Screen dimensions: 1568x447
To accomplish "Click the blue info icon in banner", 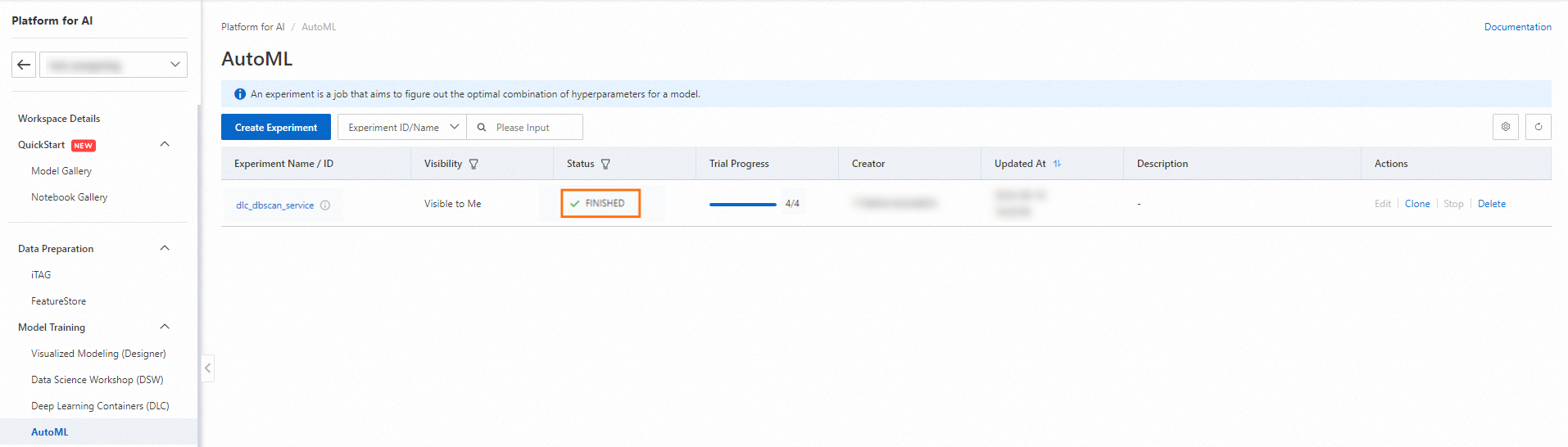I will [240, 94].
